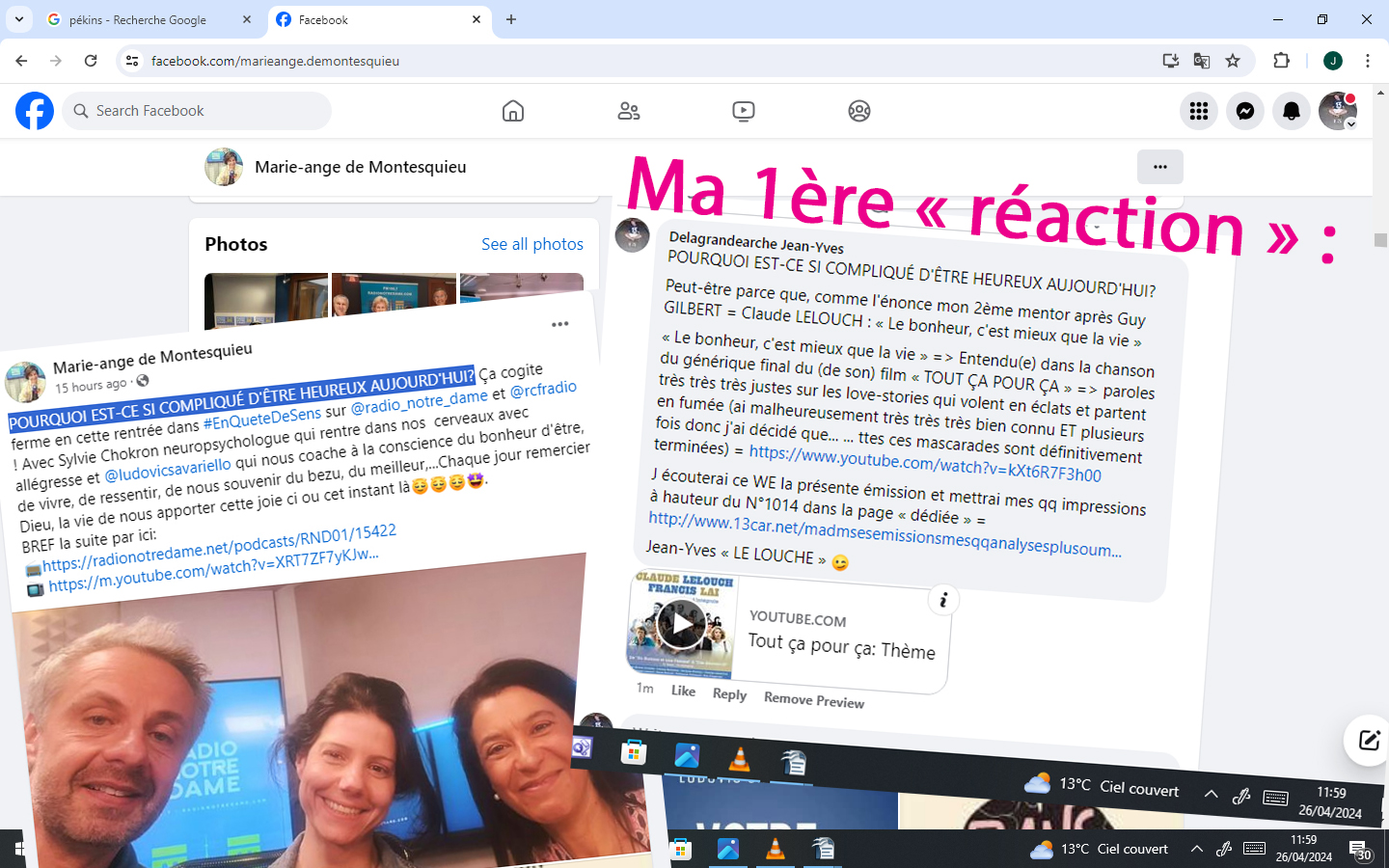Open the radionotredame.net podcast link
1389x868 pixels.
(x=219, y=550)
